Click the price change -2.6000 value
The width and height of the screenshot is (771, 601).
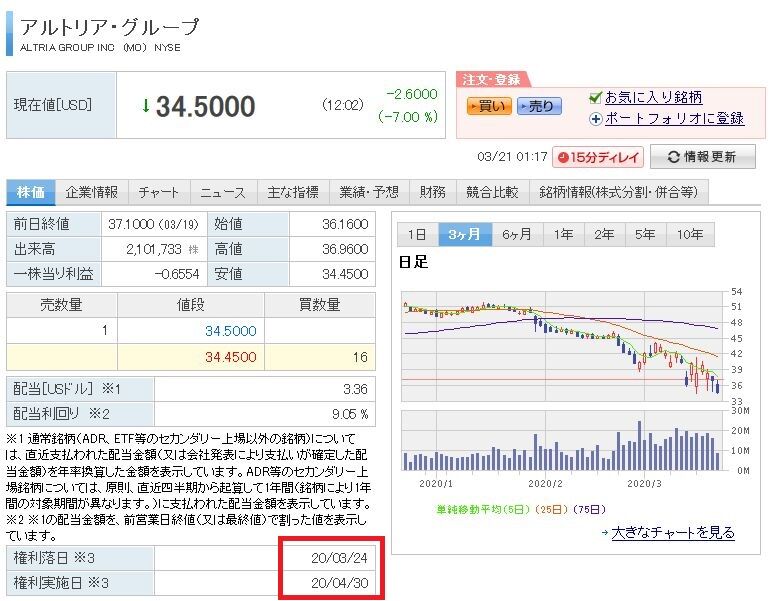tap(412, 94)
